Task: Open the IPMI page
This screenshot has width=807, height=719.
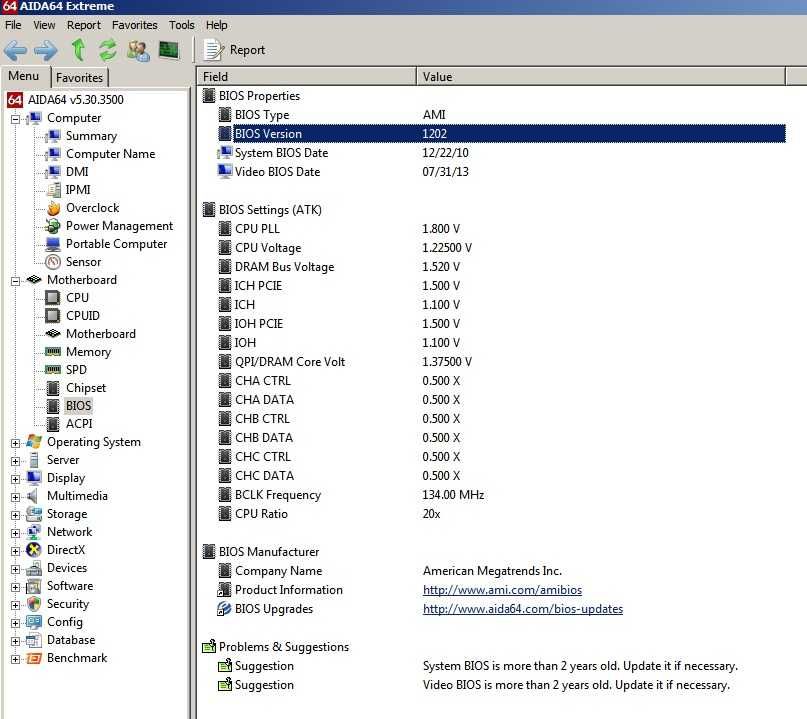Action: pyautogui.click(x=78, y=190)
